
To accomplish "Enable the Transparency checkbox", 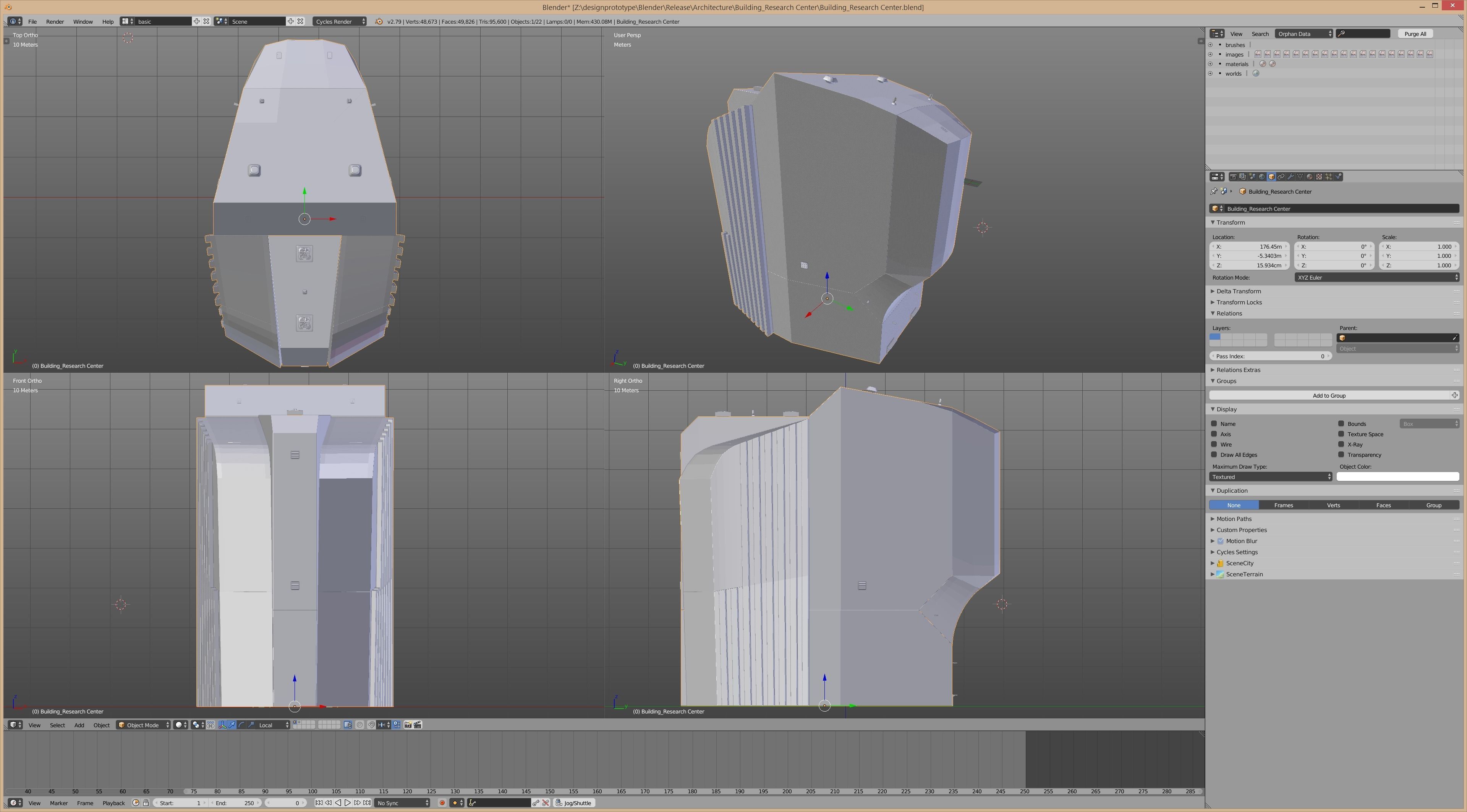I will tap(1341, 455).
